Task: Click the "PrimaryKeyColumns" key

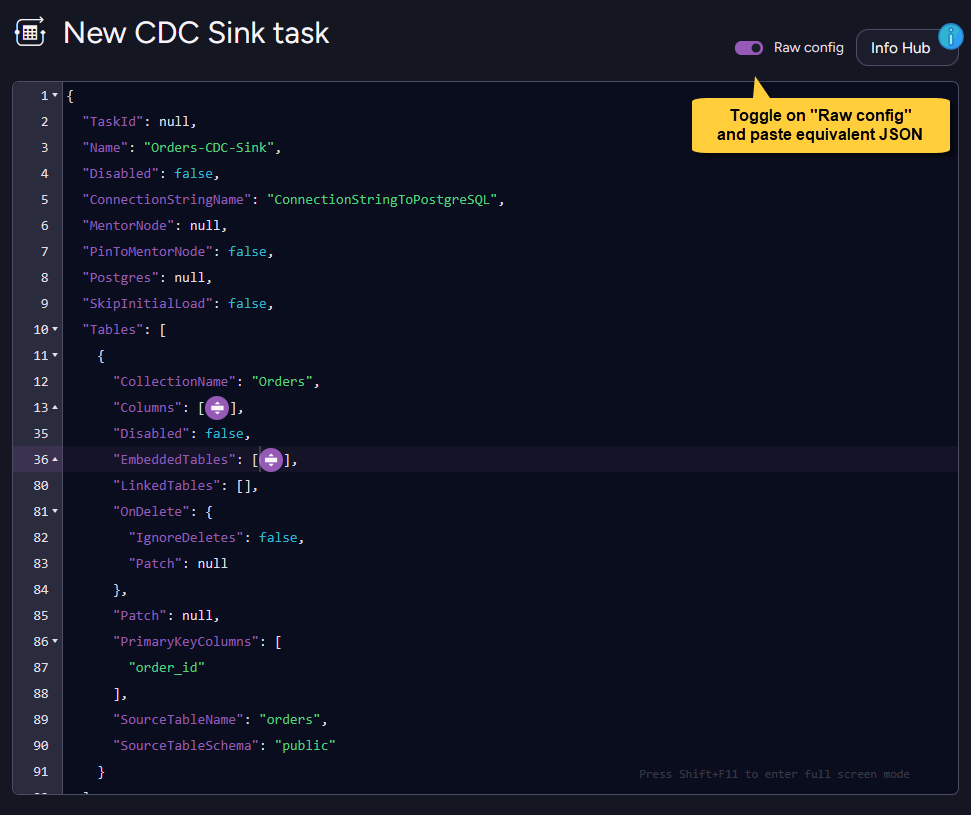Action: pyautogui.click(x=186, y=642)
